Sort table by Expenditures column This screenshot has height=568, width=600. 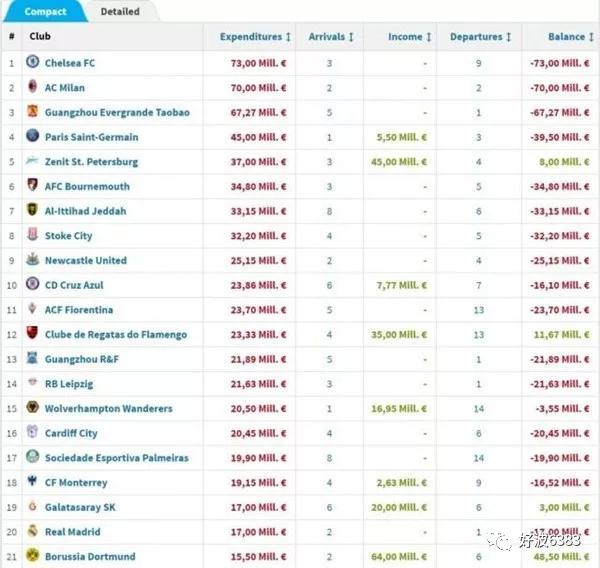(x=255, y=37)
